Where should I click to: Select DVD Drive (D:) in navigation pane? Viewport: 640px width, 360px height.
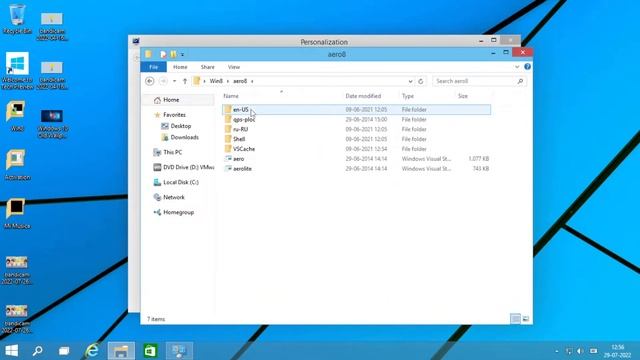tap(184, 167)
